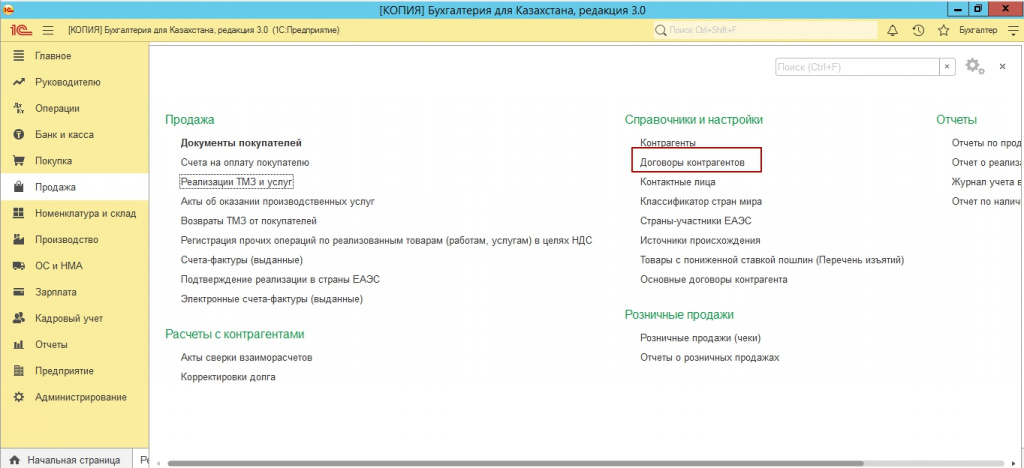The width and height of the screenshot is (1024, 468).
Task: Click the Администрирование gear icon
Action: click(x=19, y=397)
